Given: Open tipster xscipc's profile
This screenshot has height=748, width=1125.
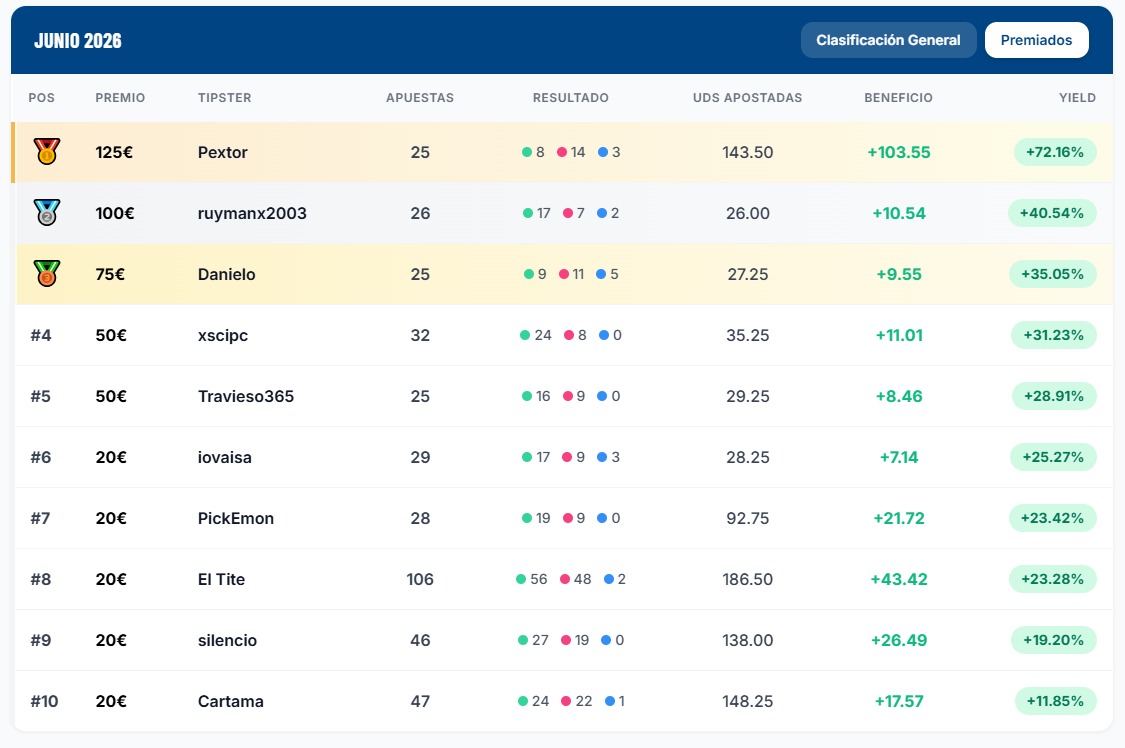Looking at the screenshot, I should tap(222, 335).
